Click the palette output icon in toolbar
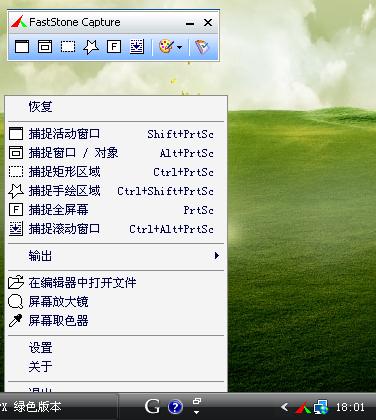The height and width of the screenshot is (420, 376). [166, 46]
